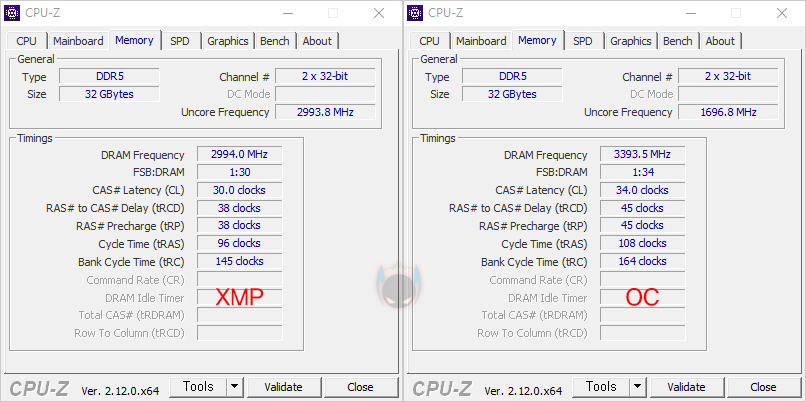Select Memory tab in left CPU-Z window

click(135, 40)
